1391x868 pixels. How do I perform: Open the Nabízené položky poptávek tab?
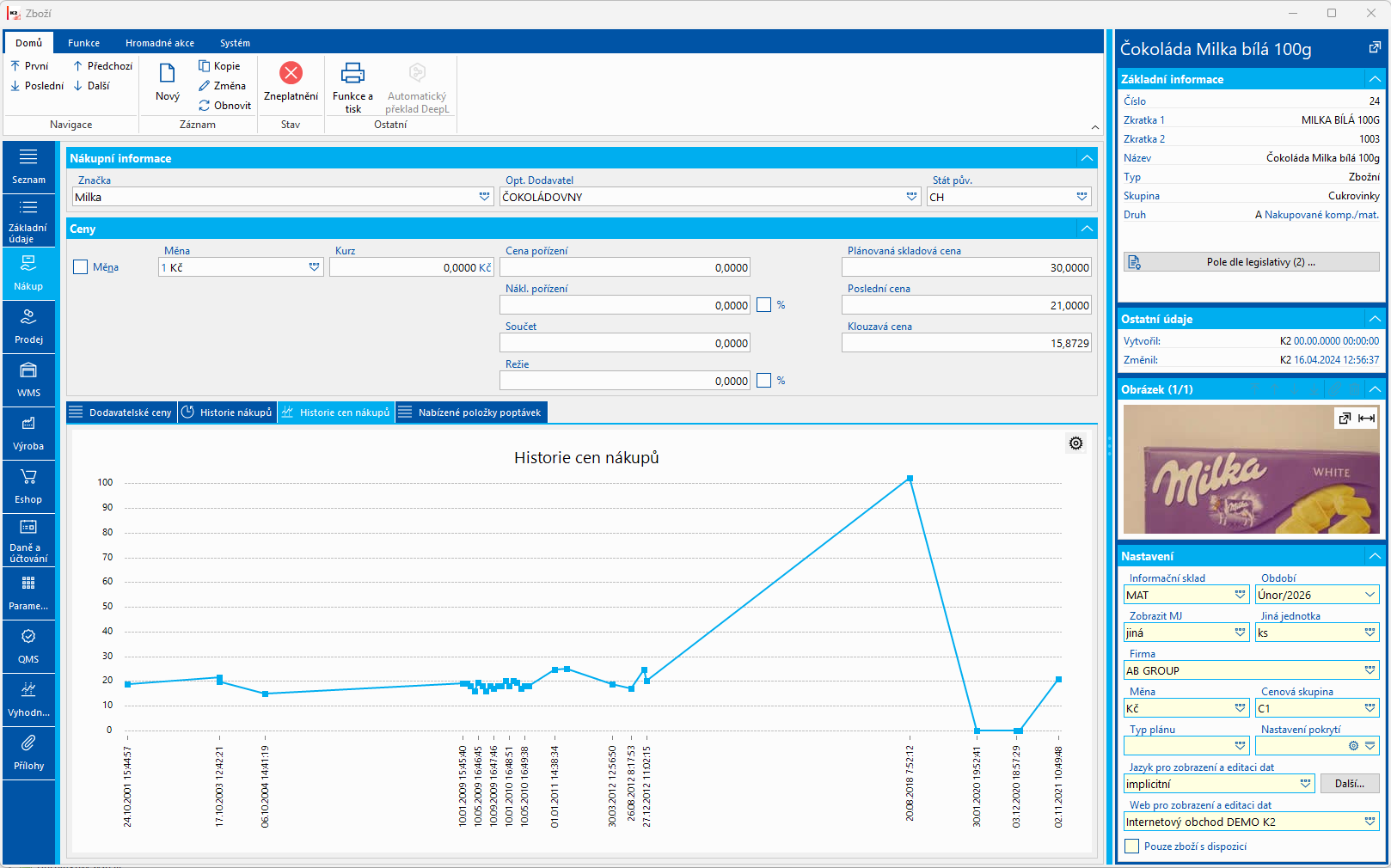(471, 413)
